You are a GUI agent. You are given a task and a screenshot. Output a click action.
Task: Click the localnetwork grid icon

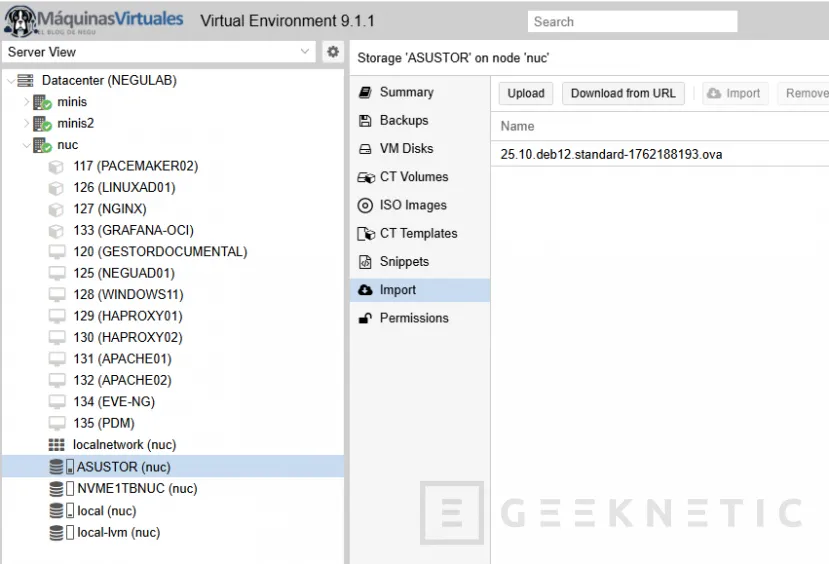point(57,445)
